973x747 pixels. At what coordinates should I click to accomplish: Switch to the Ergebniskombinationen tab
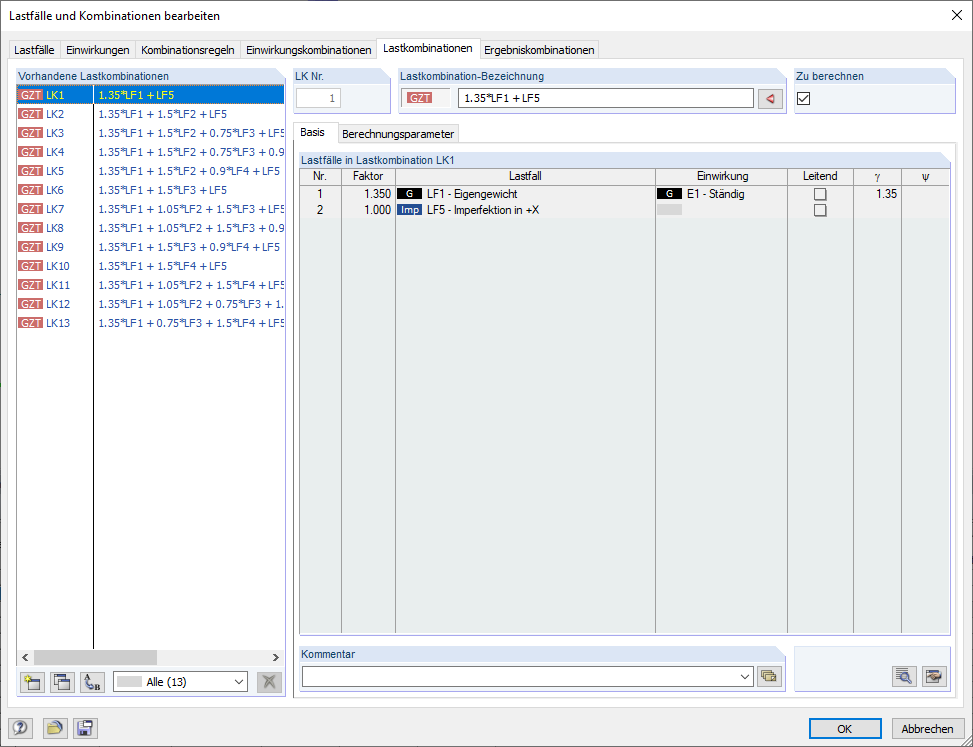coord(538,48)
